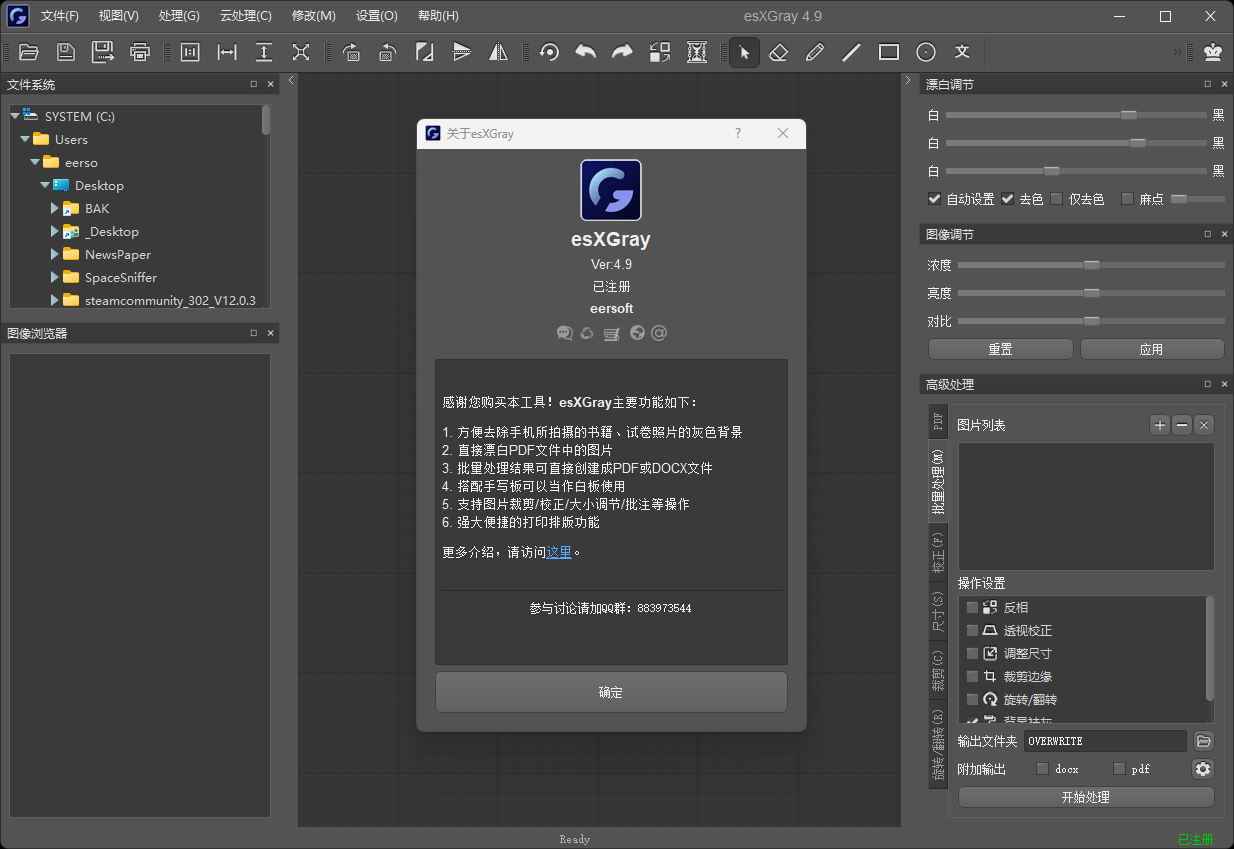The width and height of the screenshot is (1234, 849).
Task: Undo the last action
Action: click(586, 52)
